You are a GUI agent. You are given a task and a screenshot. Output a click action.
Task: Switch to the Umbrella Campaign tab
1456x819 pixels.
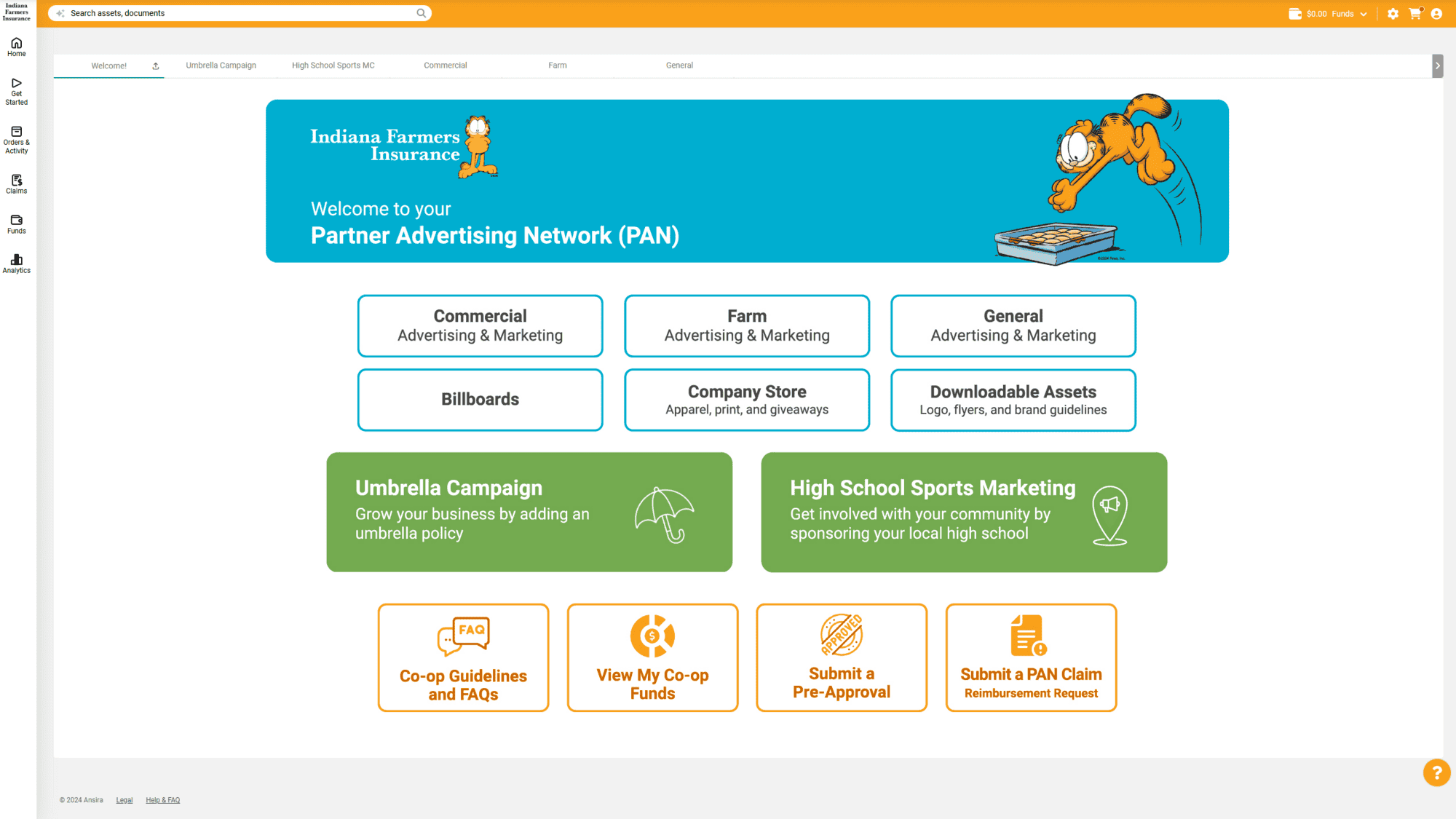click(x=221, y=65)
